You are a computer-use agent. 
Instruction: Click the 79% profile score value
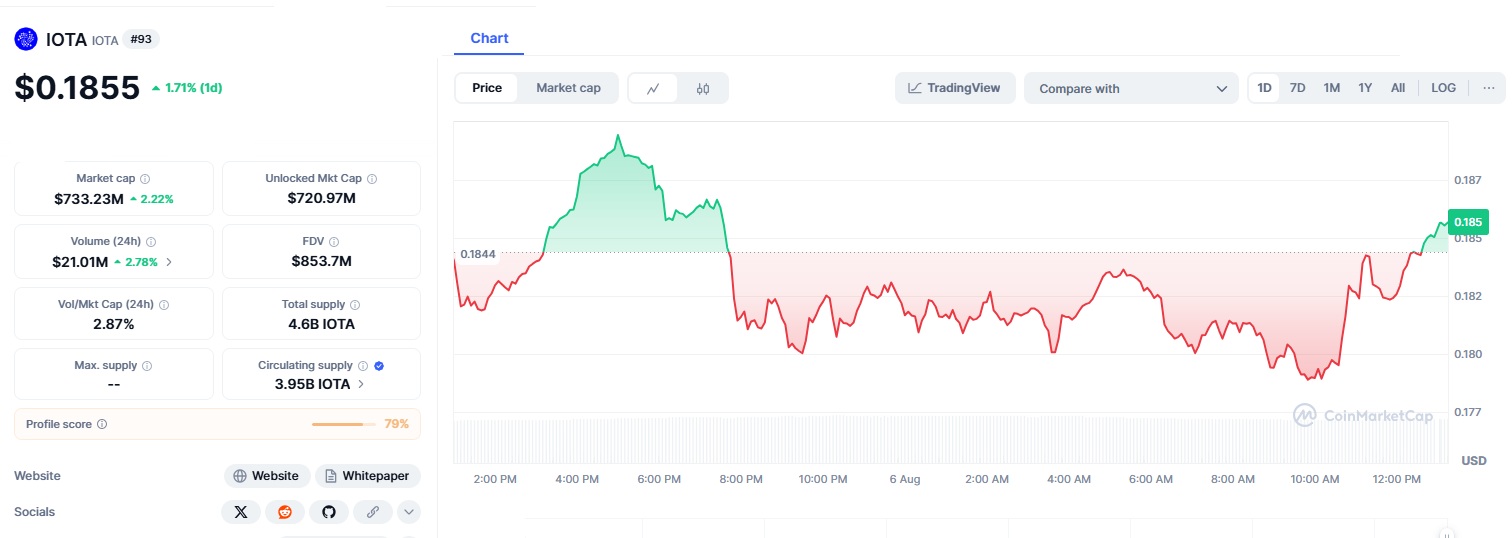click(397, 424)
